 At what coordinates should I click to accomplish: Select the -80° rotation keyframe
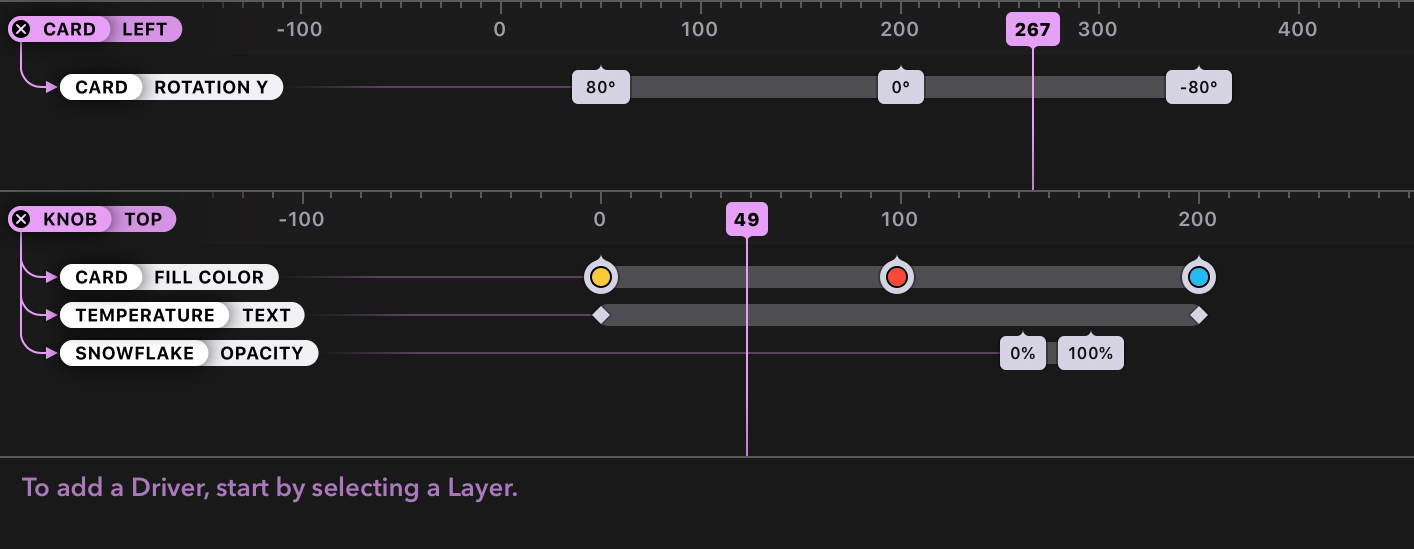(x=1199, y=87)
